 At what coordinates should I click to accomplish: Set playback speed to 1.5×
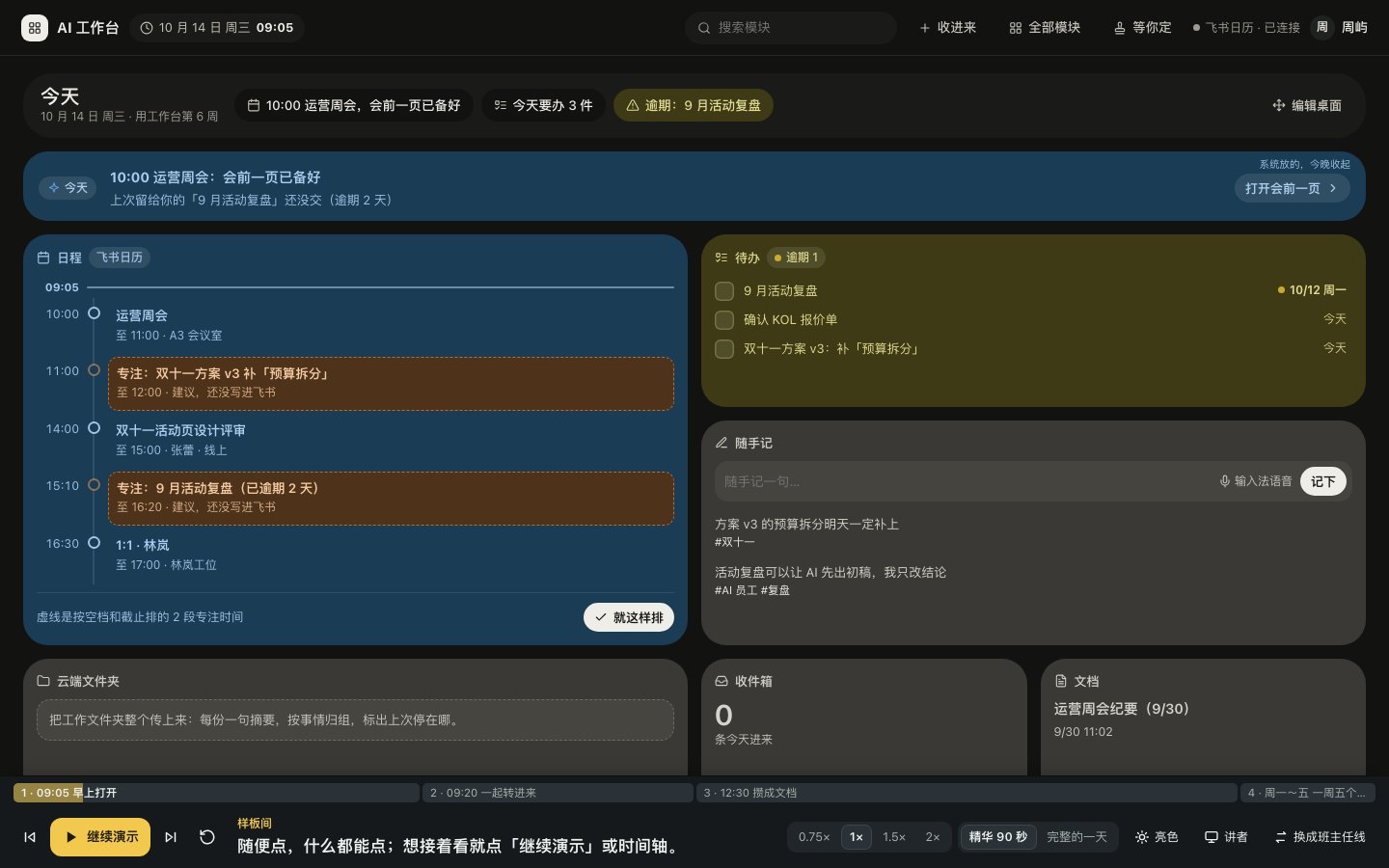(x=894, y=837)
